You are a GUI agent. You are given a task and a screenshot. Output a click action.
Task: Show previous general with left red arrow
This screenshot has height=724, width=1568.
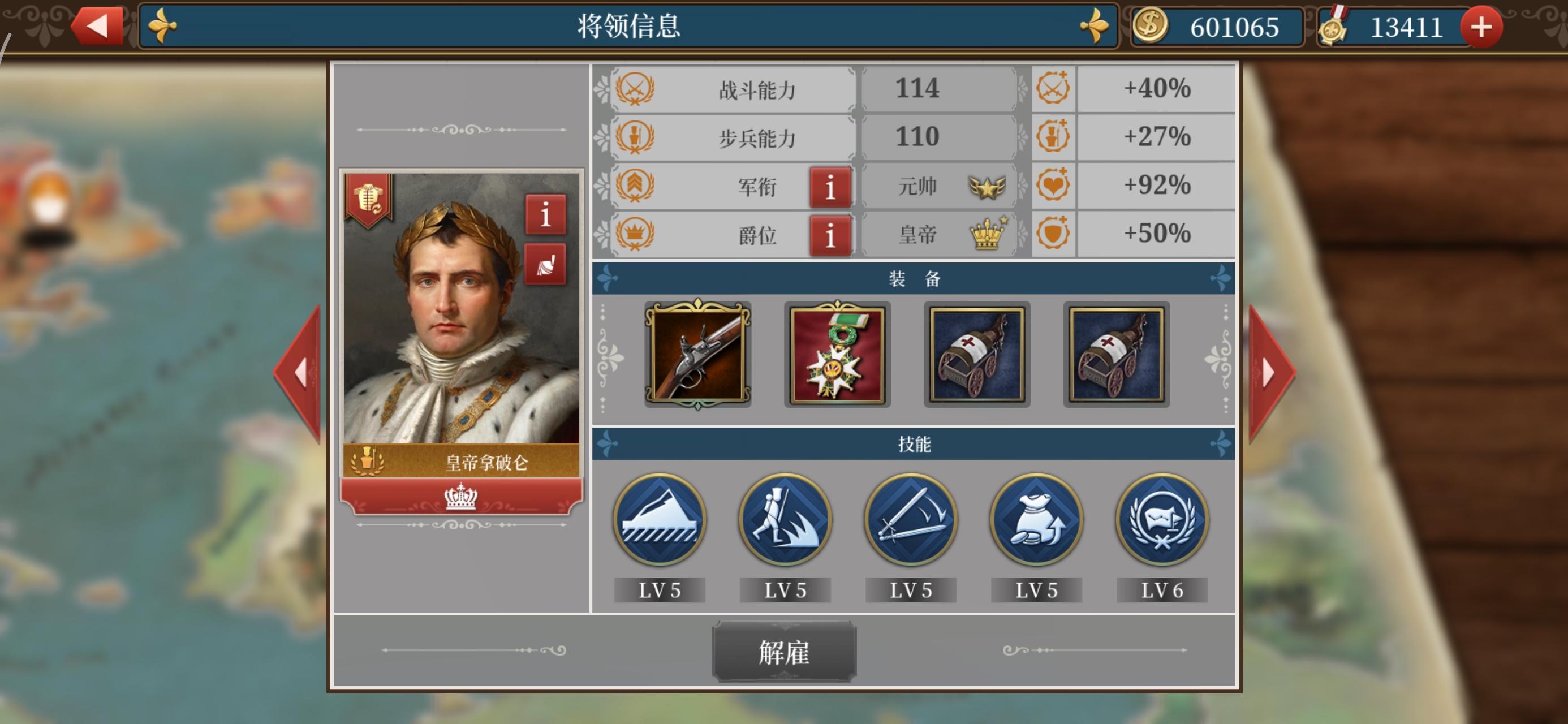(x=298, y=373)
